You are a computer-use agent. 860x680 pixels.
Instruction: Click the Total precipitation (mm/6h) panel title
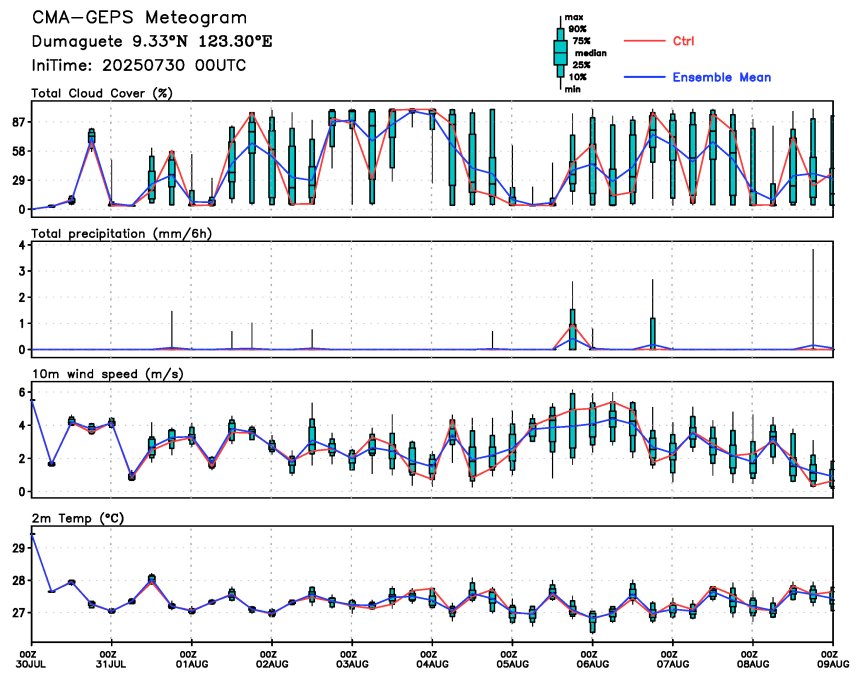tap(121, 234)
